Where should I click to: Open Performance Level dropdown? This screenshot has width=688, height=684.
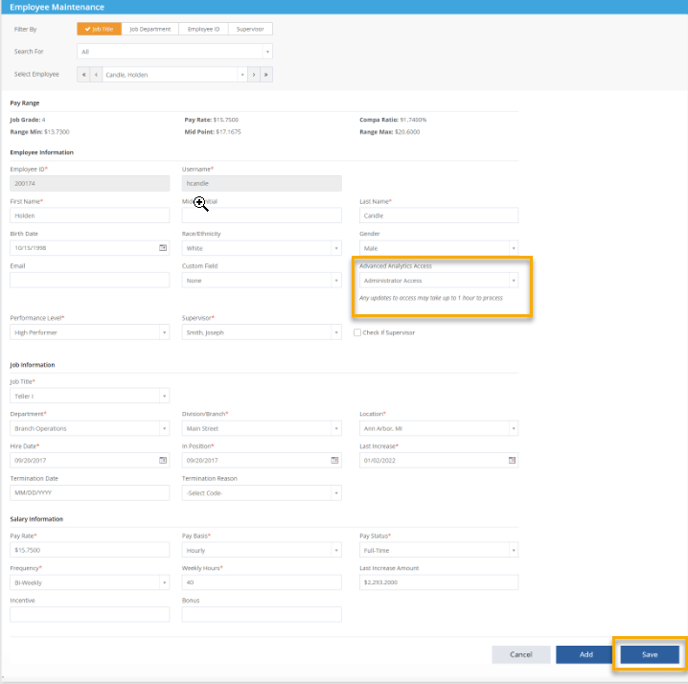click(x=90, y=333)
